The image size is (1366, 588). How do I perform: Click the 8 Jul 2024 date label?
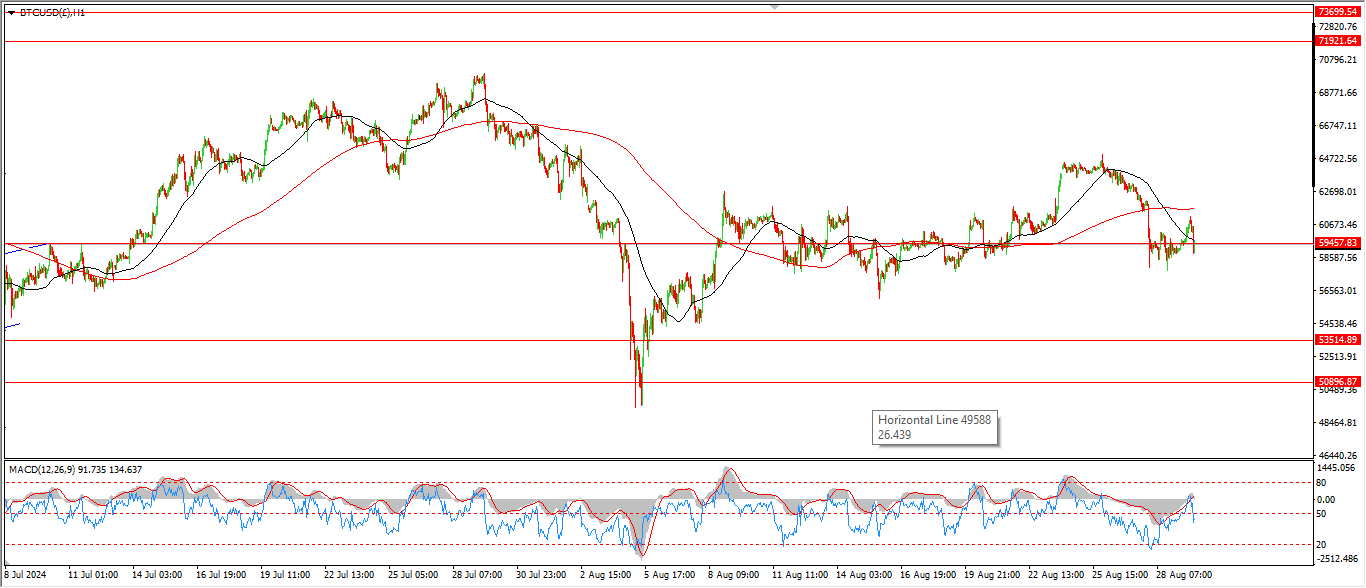click(28, 576)
